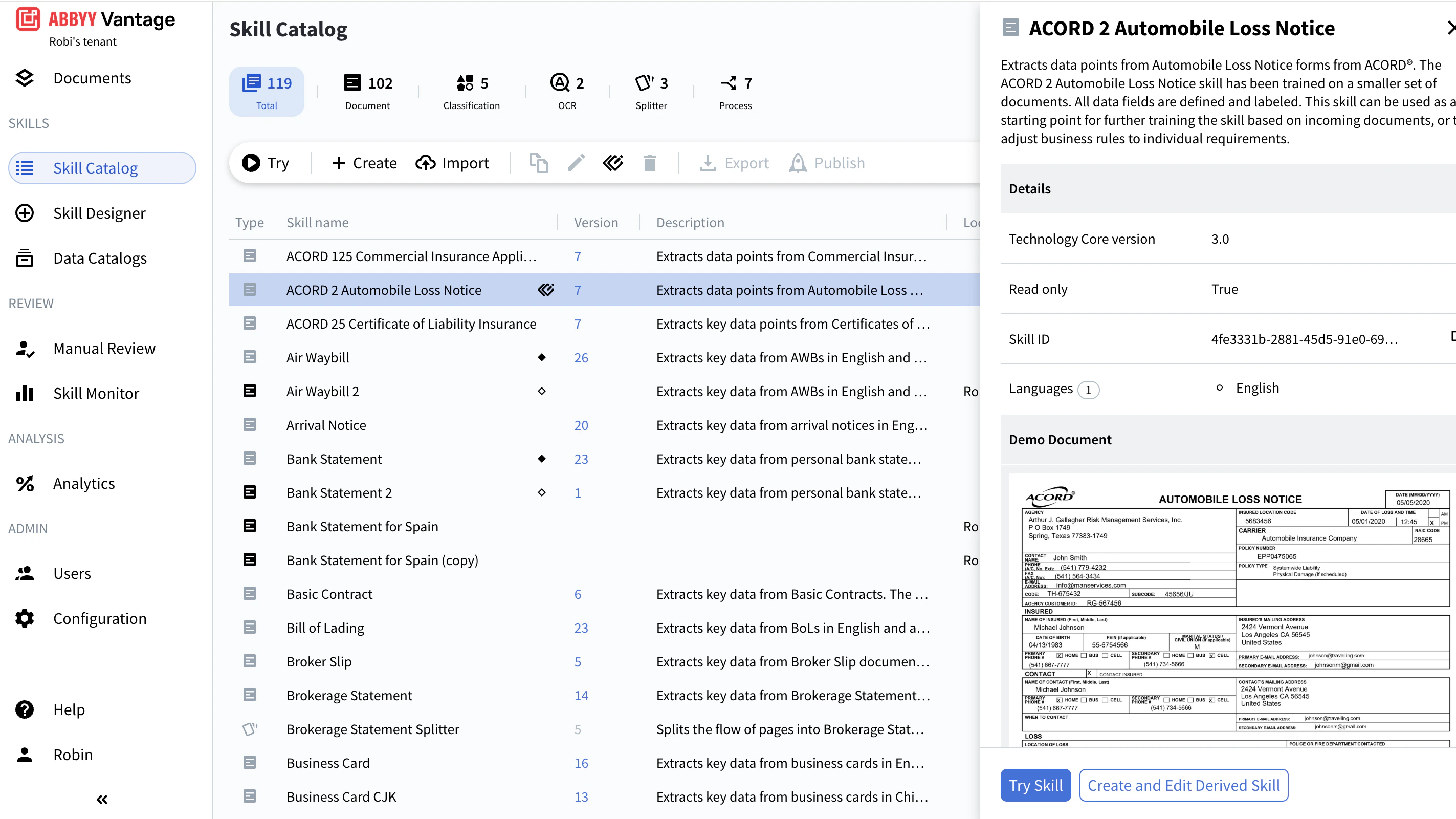Open Skill Monitor in sidebar
The height and width of the screenshot is (819, 1456).
96,393
